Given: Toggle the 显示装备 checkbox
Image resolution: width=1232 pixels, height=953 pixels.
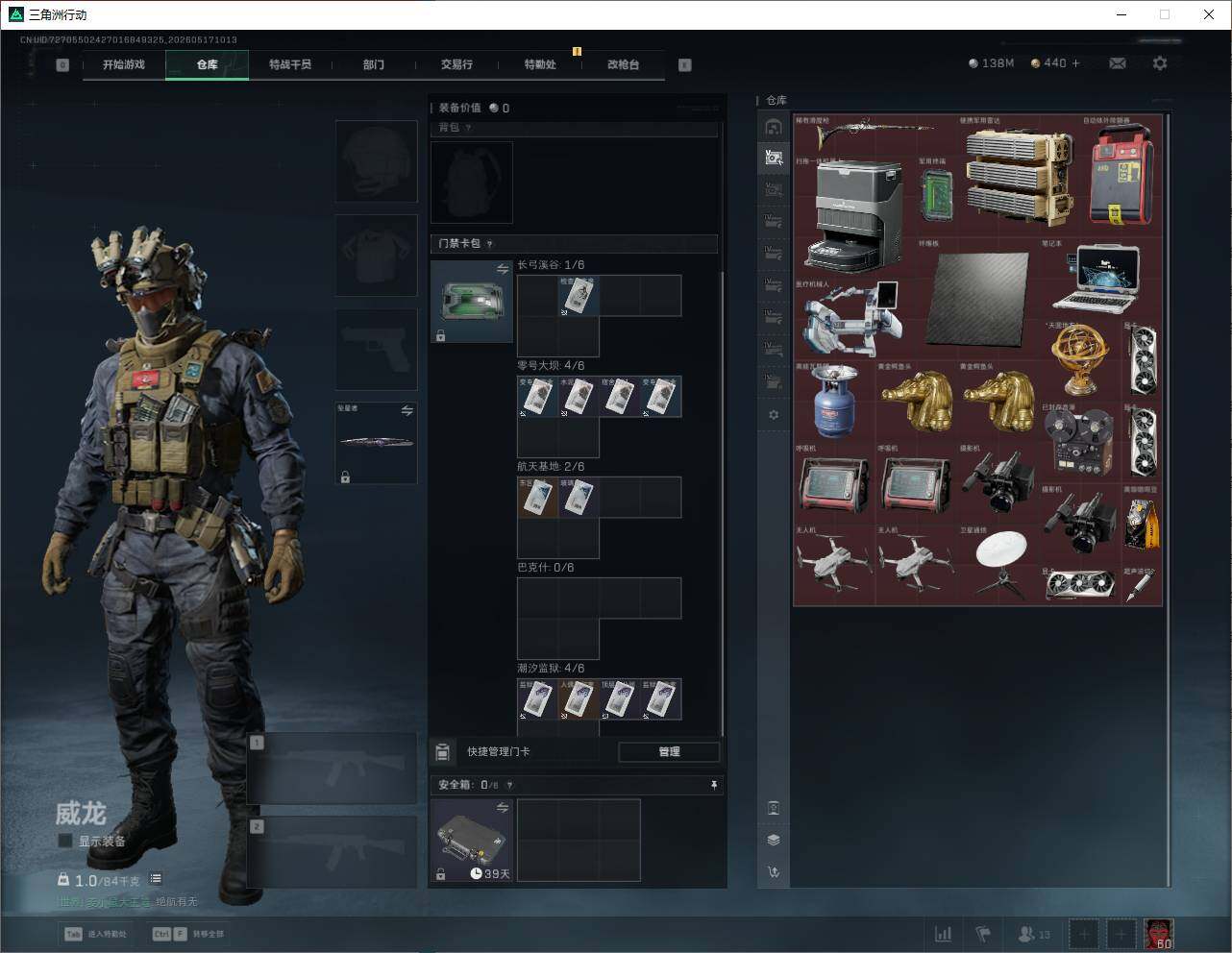Looking at the screenshot, I should pyautogui.click(x=65, y=841).
